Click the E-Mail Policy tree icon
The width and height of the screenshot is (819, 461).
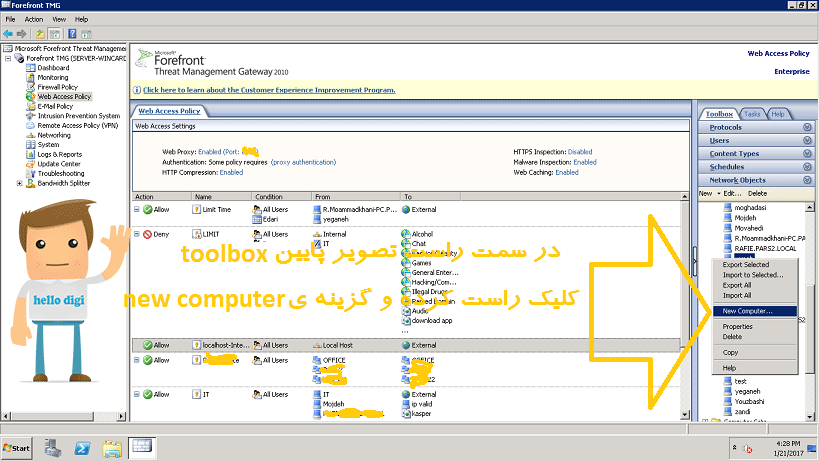pyautogui.click(x=31, y=107)
